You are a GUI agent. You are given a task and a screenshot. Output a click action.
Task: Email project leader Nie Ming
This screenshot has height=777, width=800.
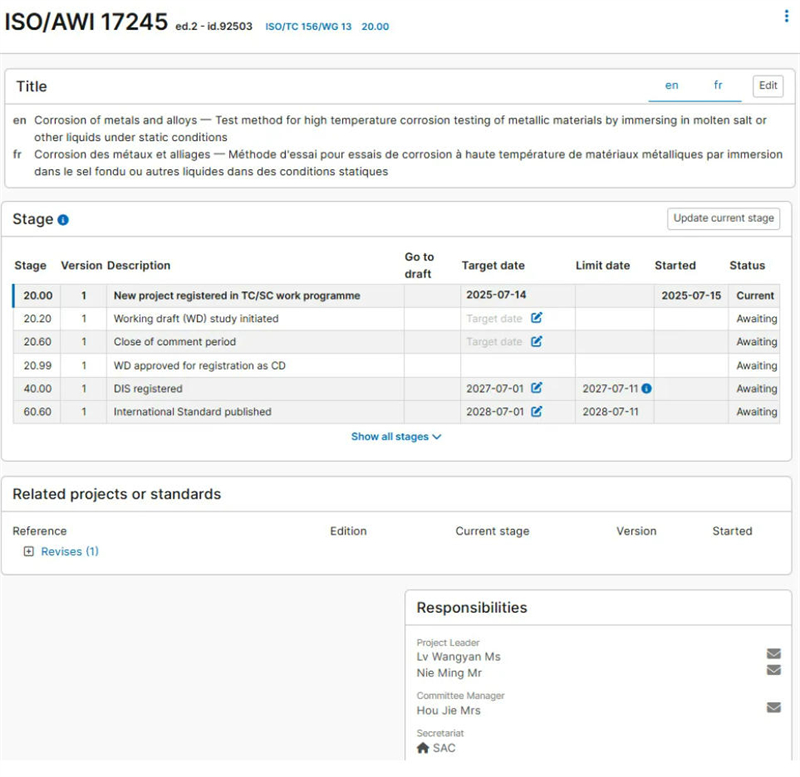pyautogui.click(x=773, y=670)
